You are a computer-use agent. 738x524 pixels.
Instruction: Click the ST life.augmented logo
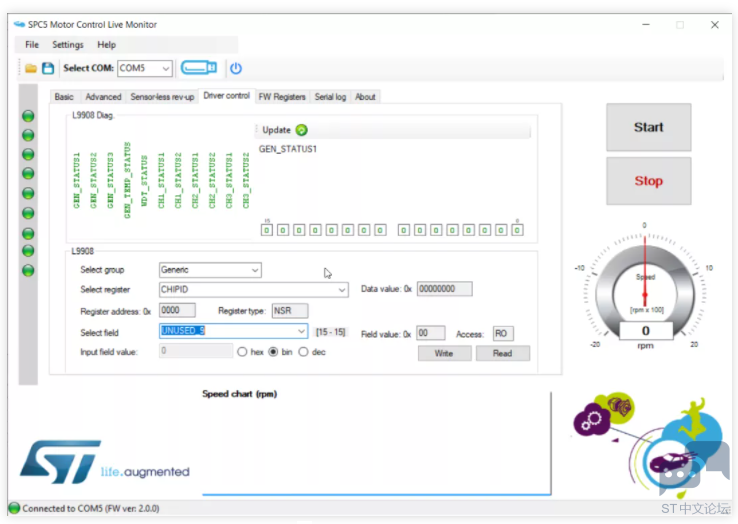pos(104,462)
